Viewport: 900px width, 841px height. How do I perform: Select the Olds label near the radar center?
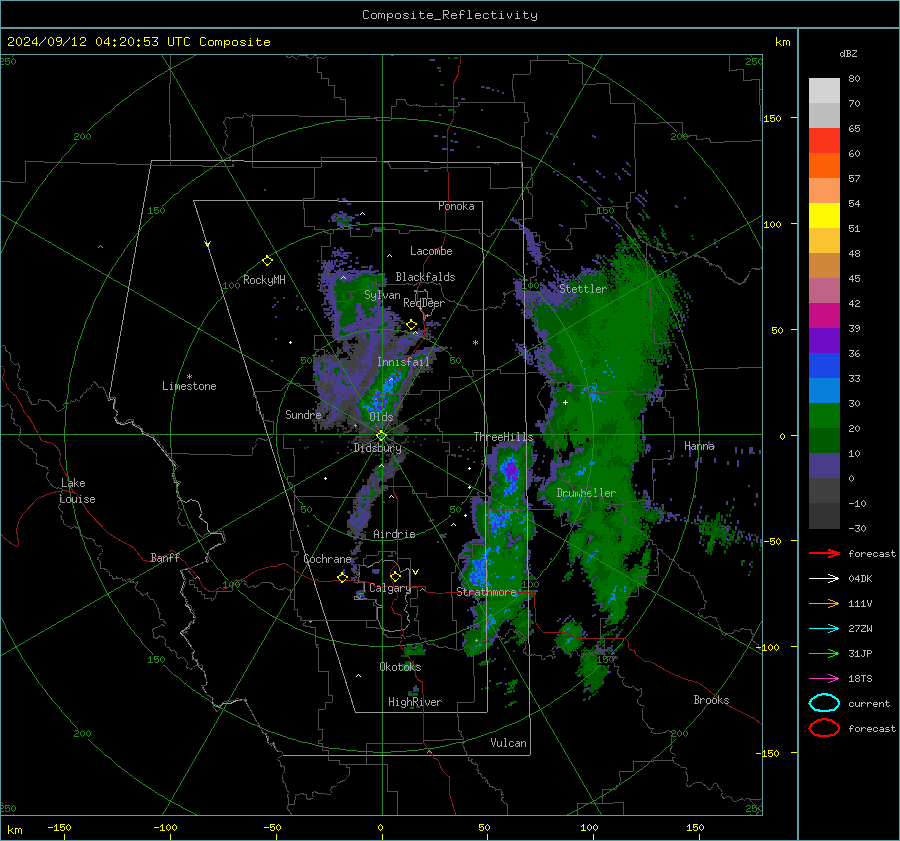(381, 417)
